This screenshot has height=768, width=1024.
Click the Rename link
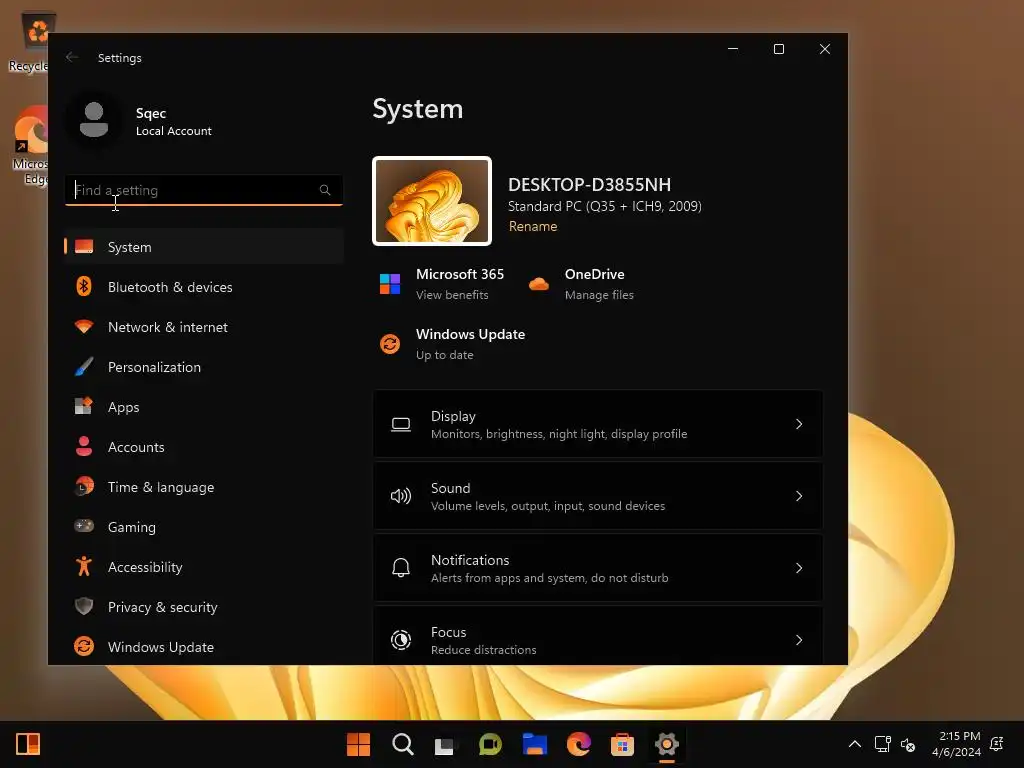click(533, 226)
